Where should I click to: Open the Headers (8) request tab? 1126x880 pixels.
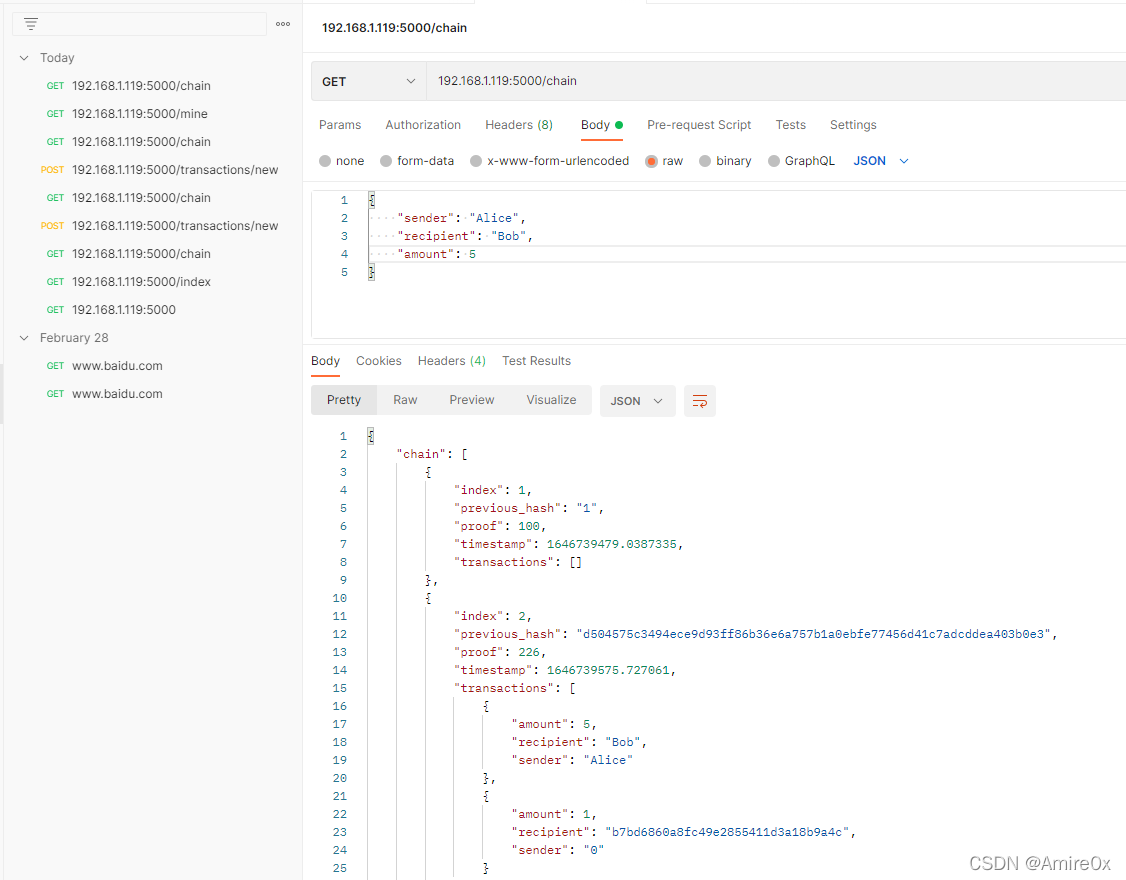pyautogui.click(x=519, y=125)
